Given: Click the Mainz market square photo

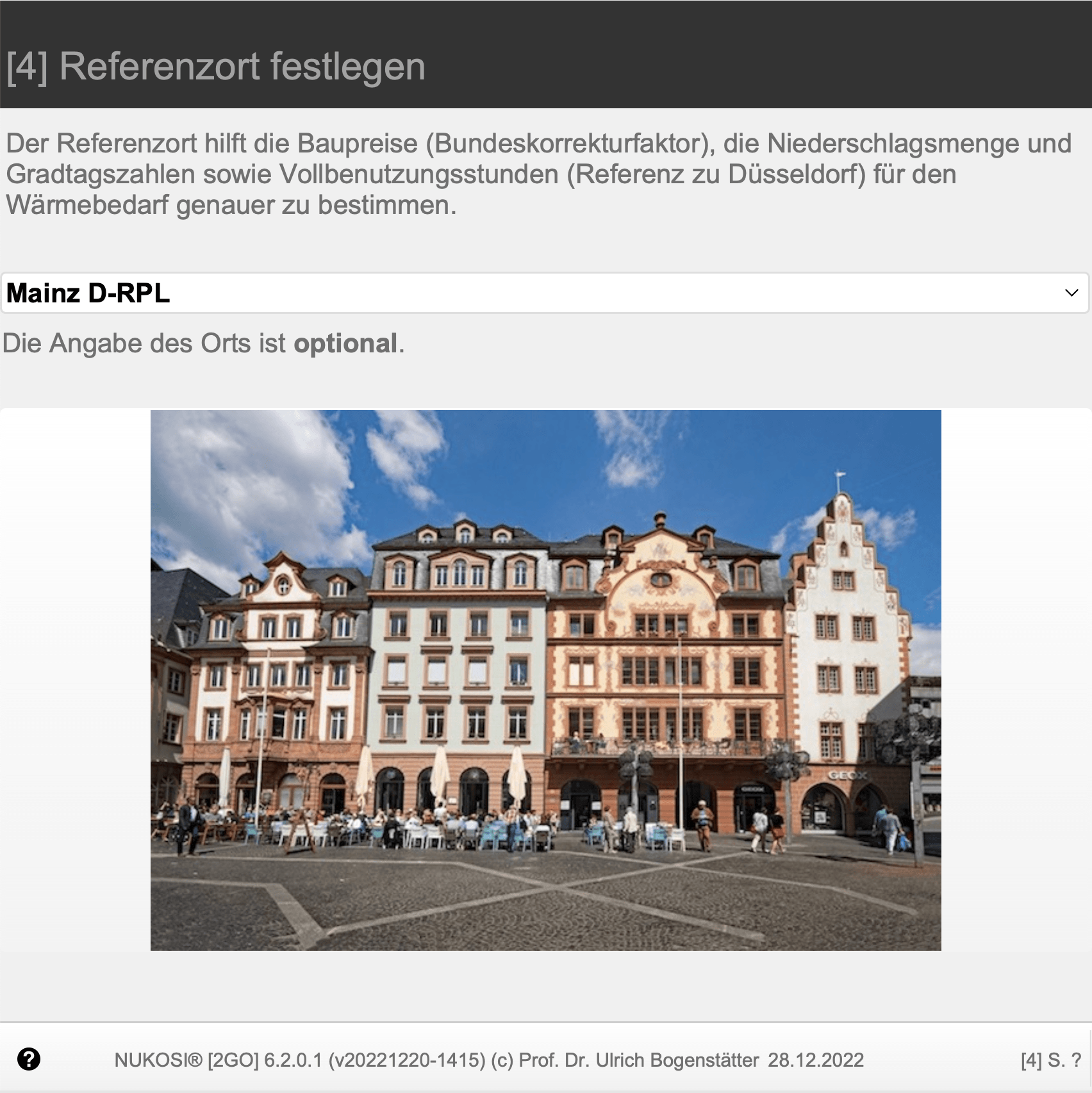Looking at the screenshot, I should (x=545, y=680).
